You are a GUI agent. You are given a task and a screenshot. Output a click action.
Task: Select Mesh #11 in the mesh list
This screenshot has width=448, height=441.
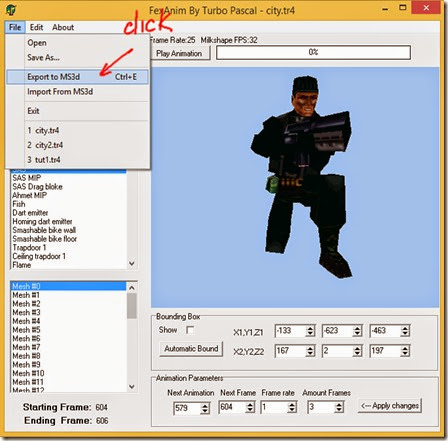(68, 382)
